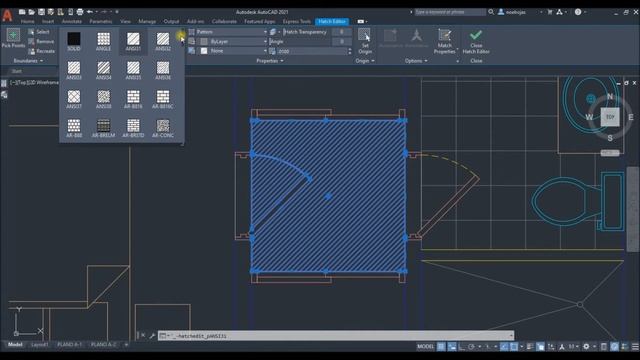Apply the ANSI35 hatch pattern

pos(133,68)
